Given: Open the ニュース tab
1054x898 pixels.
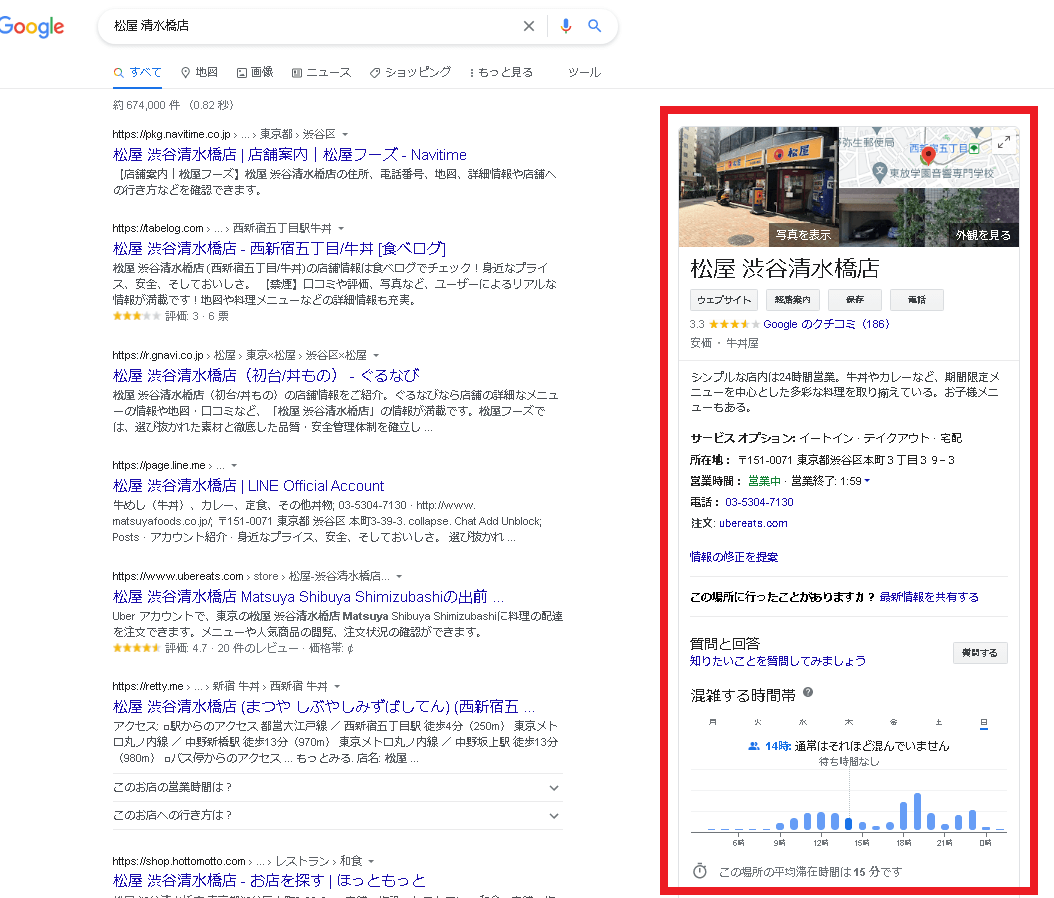Looking at the screenshot, I should pyautogui.click(x=321, y=73).
